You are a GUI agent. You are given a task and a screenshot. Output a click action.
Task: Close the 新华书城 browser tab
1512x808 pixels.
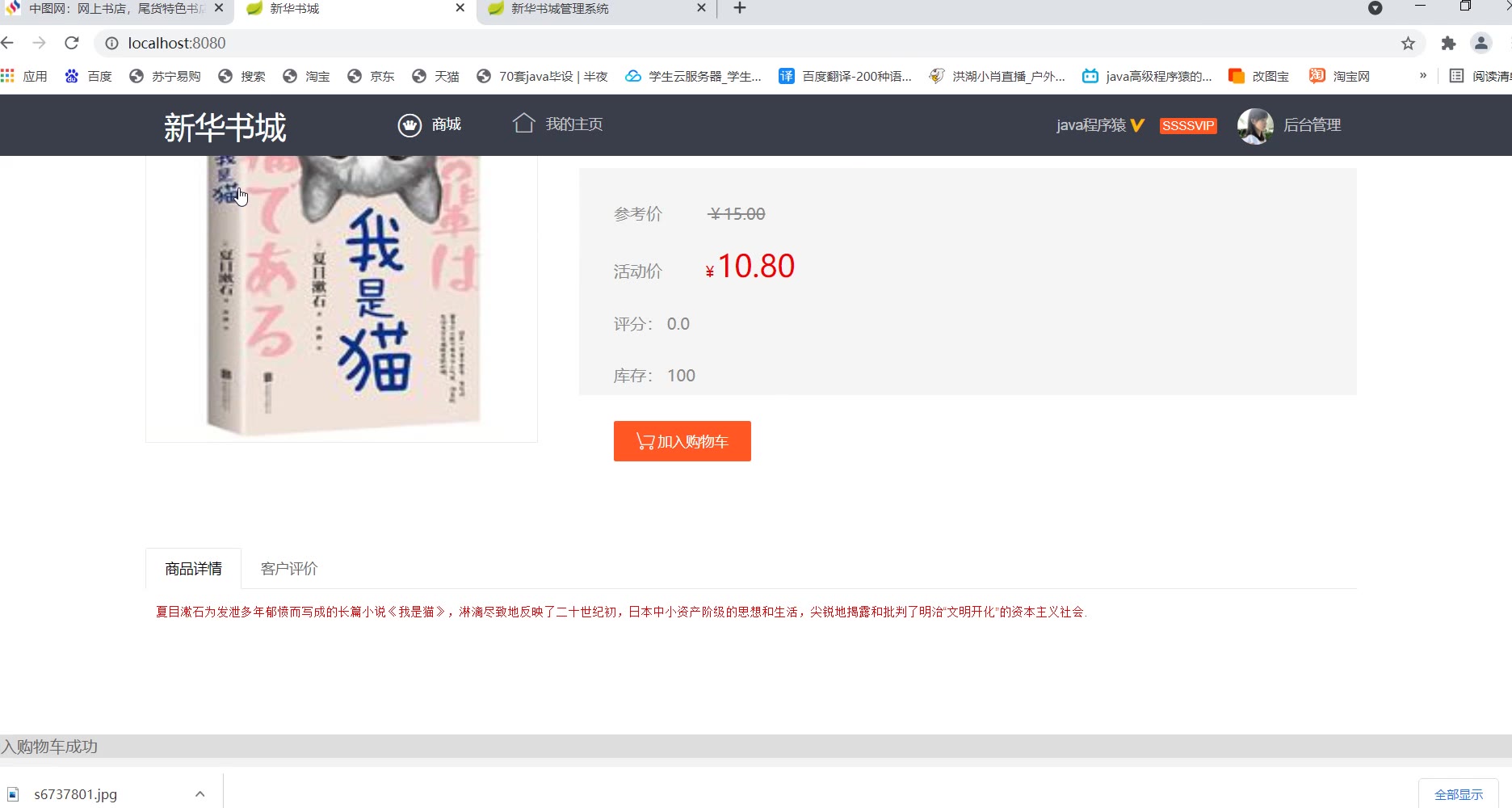click(460, 8)
